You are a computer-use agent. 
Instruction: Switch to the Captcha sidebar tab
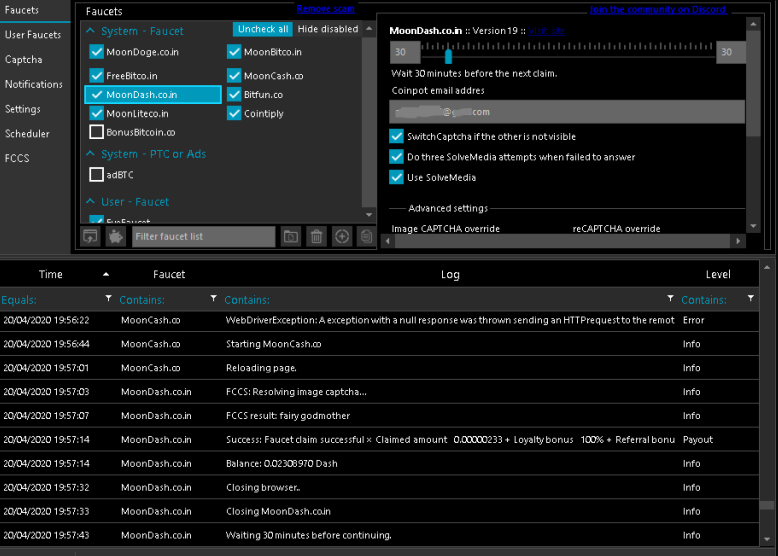(23, 60)
